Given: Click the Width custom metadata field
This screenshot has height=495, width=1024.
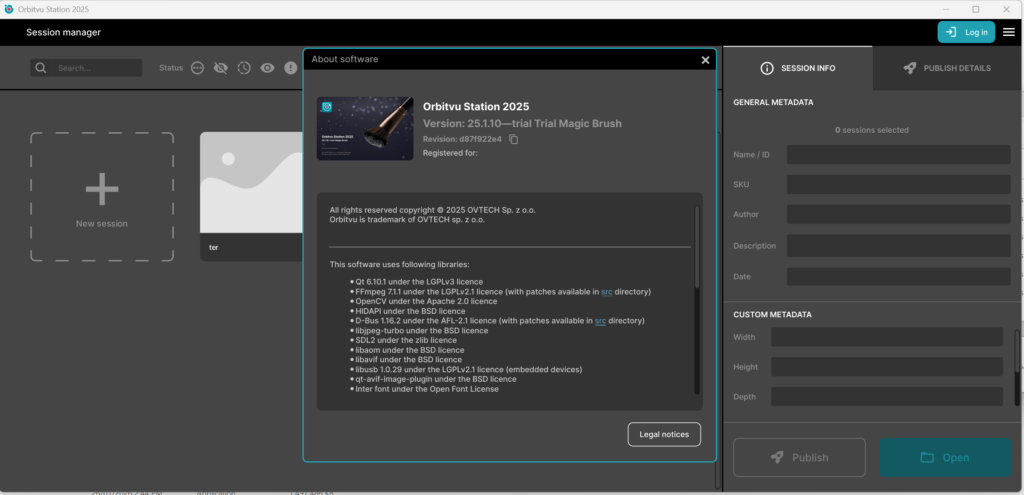Looking at the screenshot, I should 887,337.
